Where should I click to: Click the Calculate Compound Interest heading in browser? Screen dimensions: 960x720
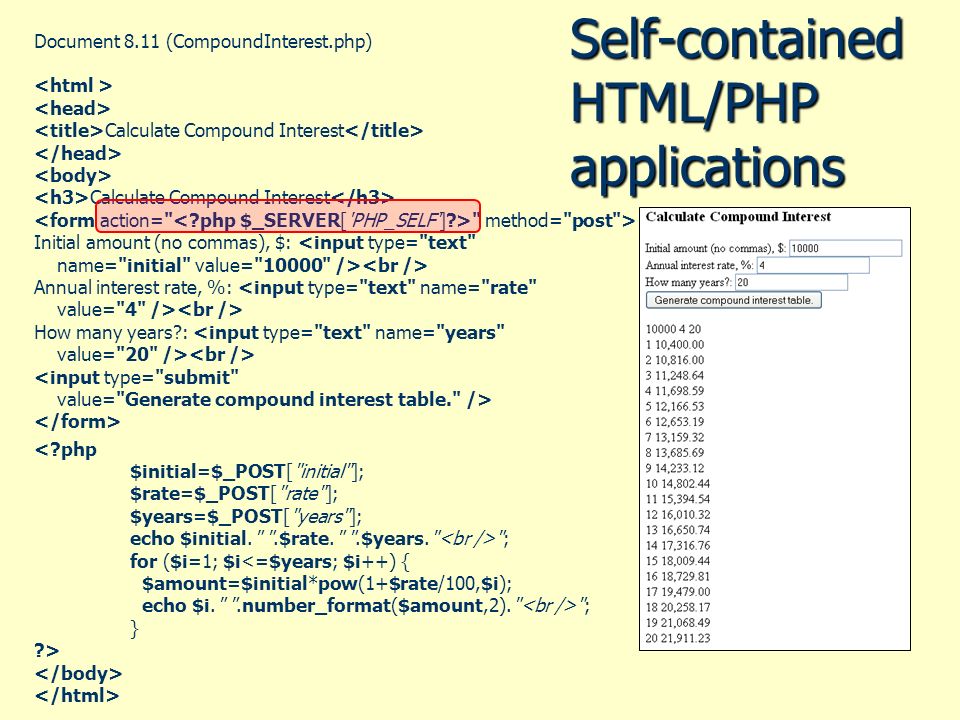click(x=738, y=217)
